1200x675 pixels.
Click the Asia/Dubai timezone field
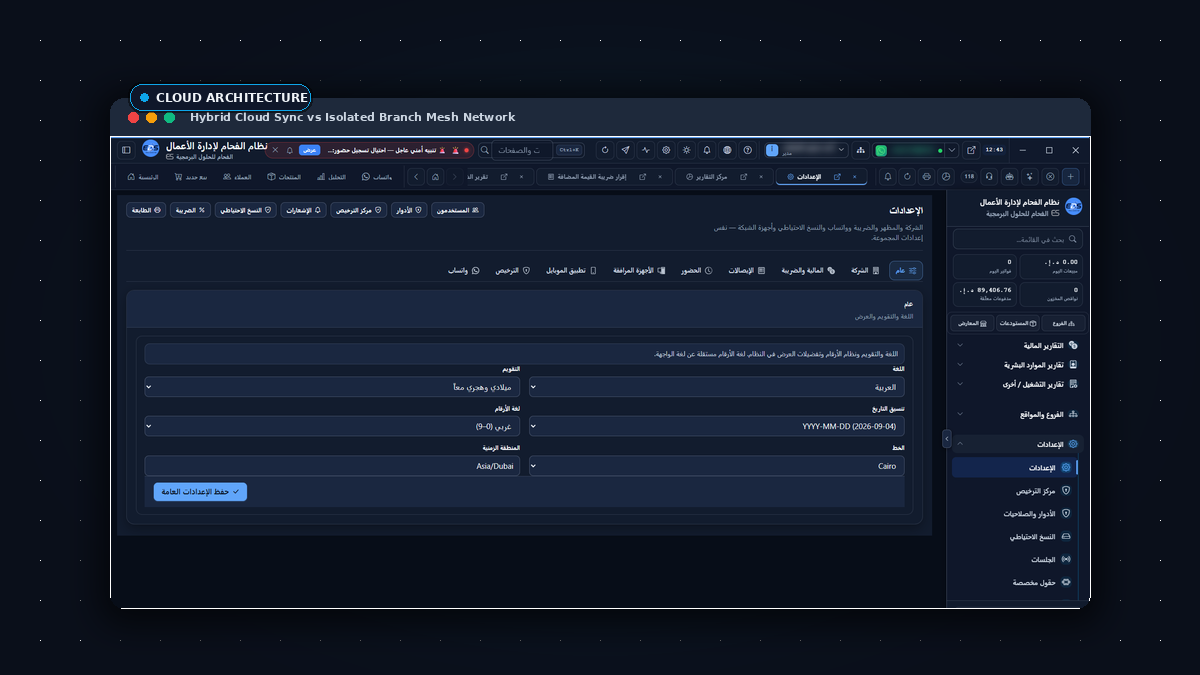click(332, 466)
